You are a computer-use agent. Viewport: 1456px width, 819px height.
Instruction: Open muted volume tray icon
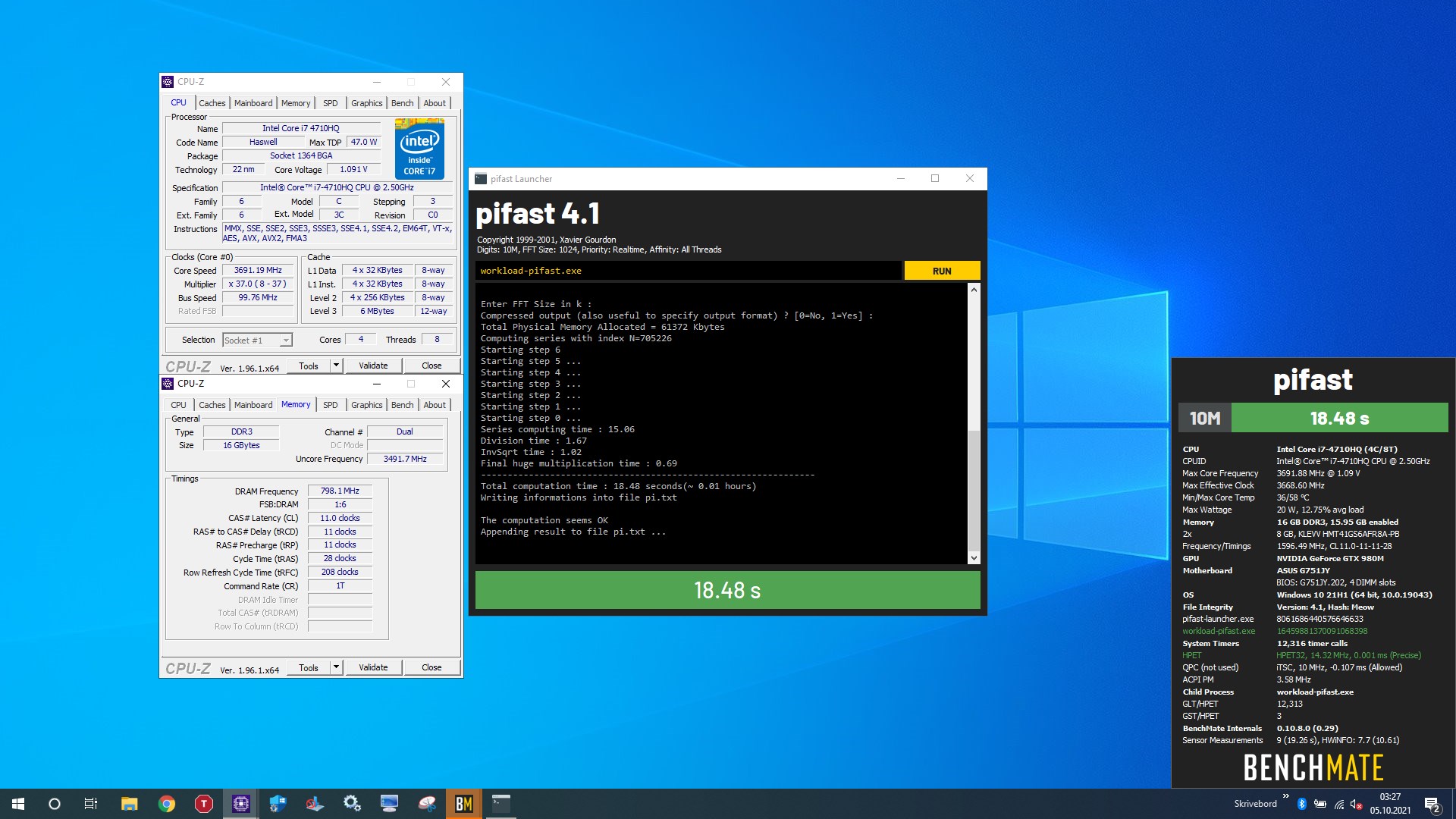coord(1357,804)
